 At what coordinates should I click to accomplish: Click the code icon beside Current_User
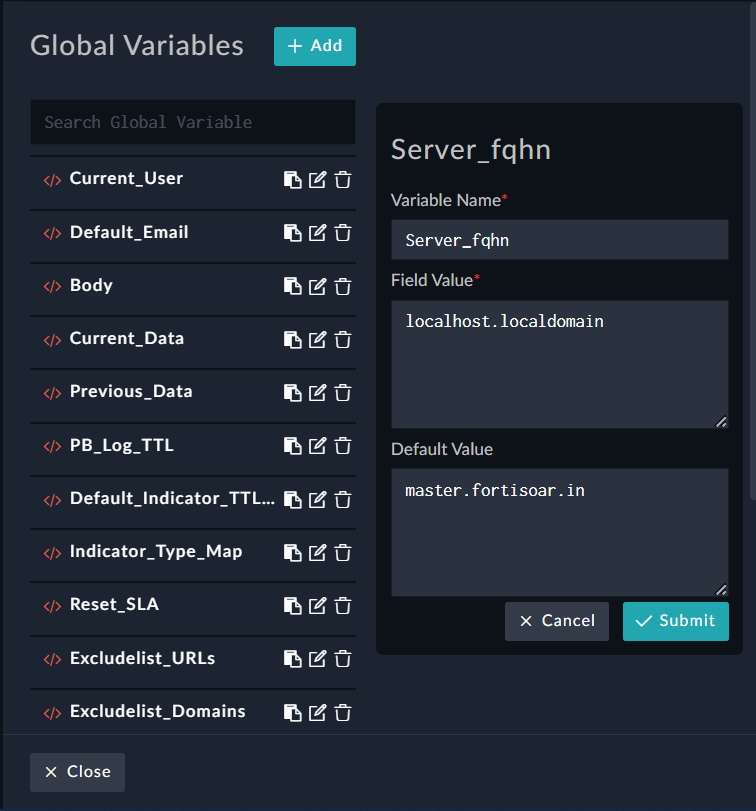tap(52, 180)
